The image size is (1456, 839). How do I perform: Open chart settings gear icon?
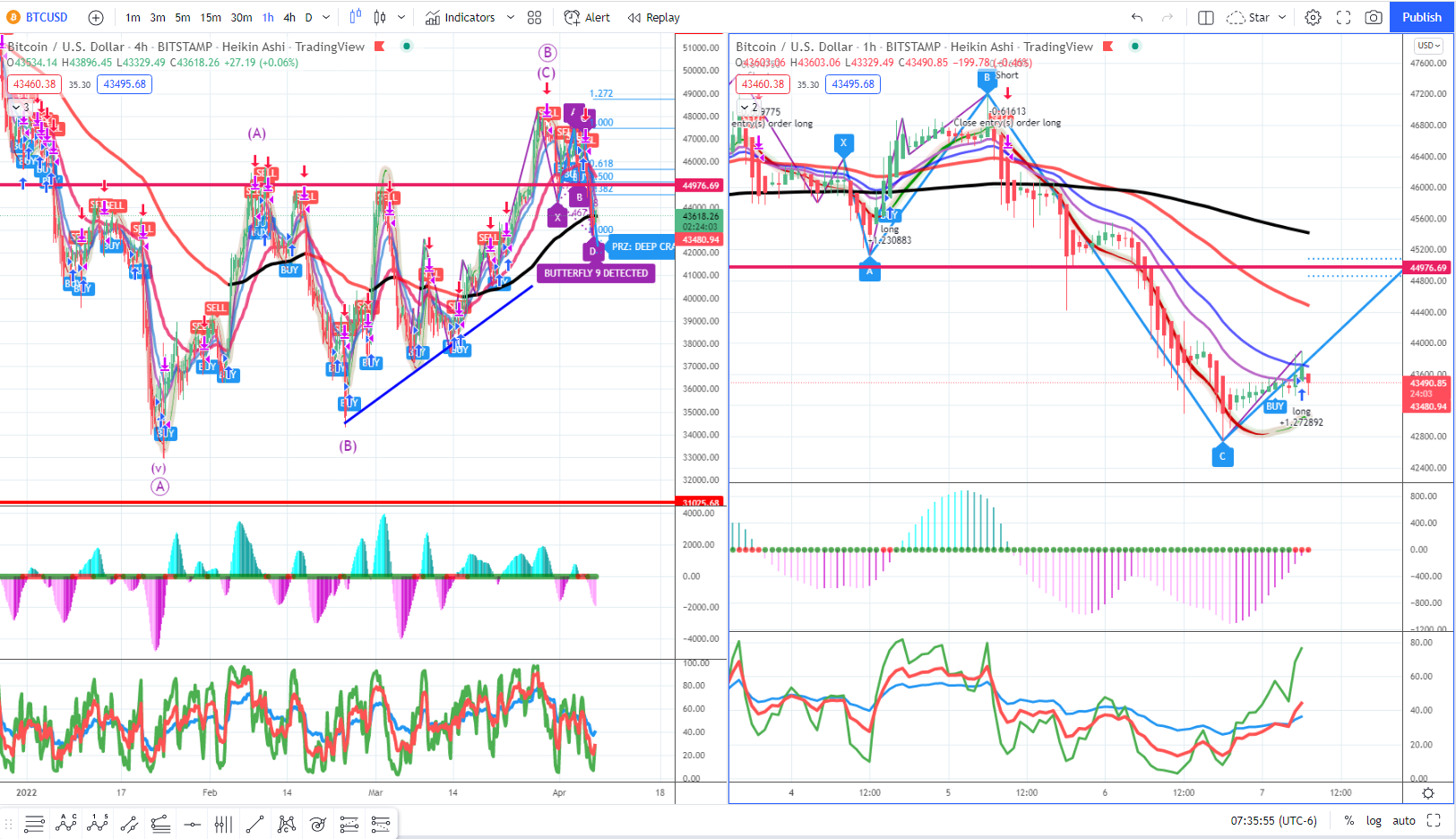pyautogui.click(x=1313, y=17)
